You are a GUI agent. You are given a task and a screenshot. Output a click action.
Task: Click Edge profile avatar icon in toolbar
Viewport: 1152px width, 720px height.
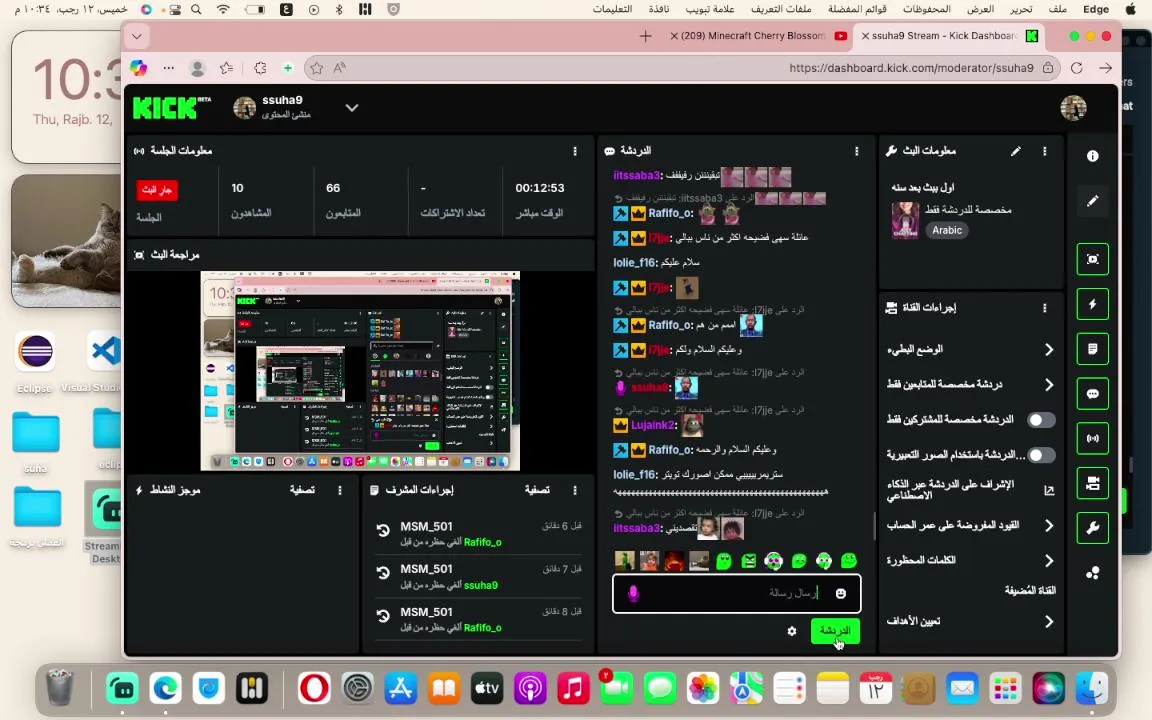[197, 68]
